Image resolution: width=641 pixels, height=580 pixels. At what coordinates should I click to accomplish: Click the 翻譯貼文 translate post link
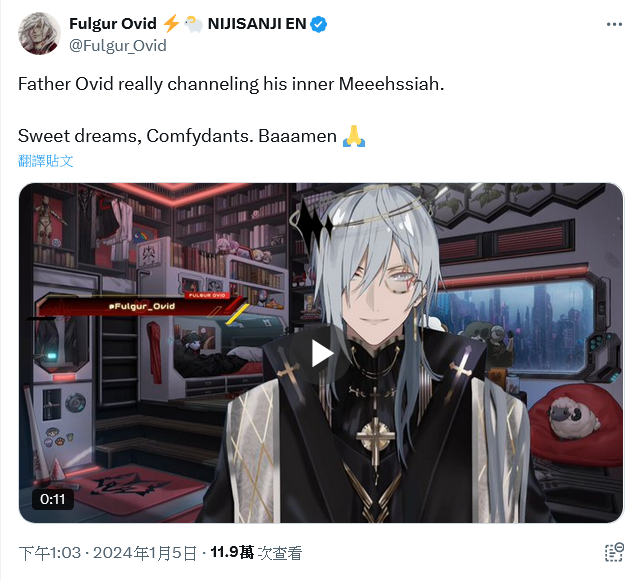45,161
